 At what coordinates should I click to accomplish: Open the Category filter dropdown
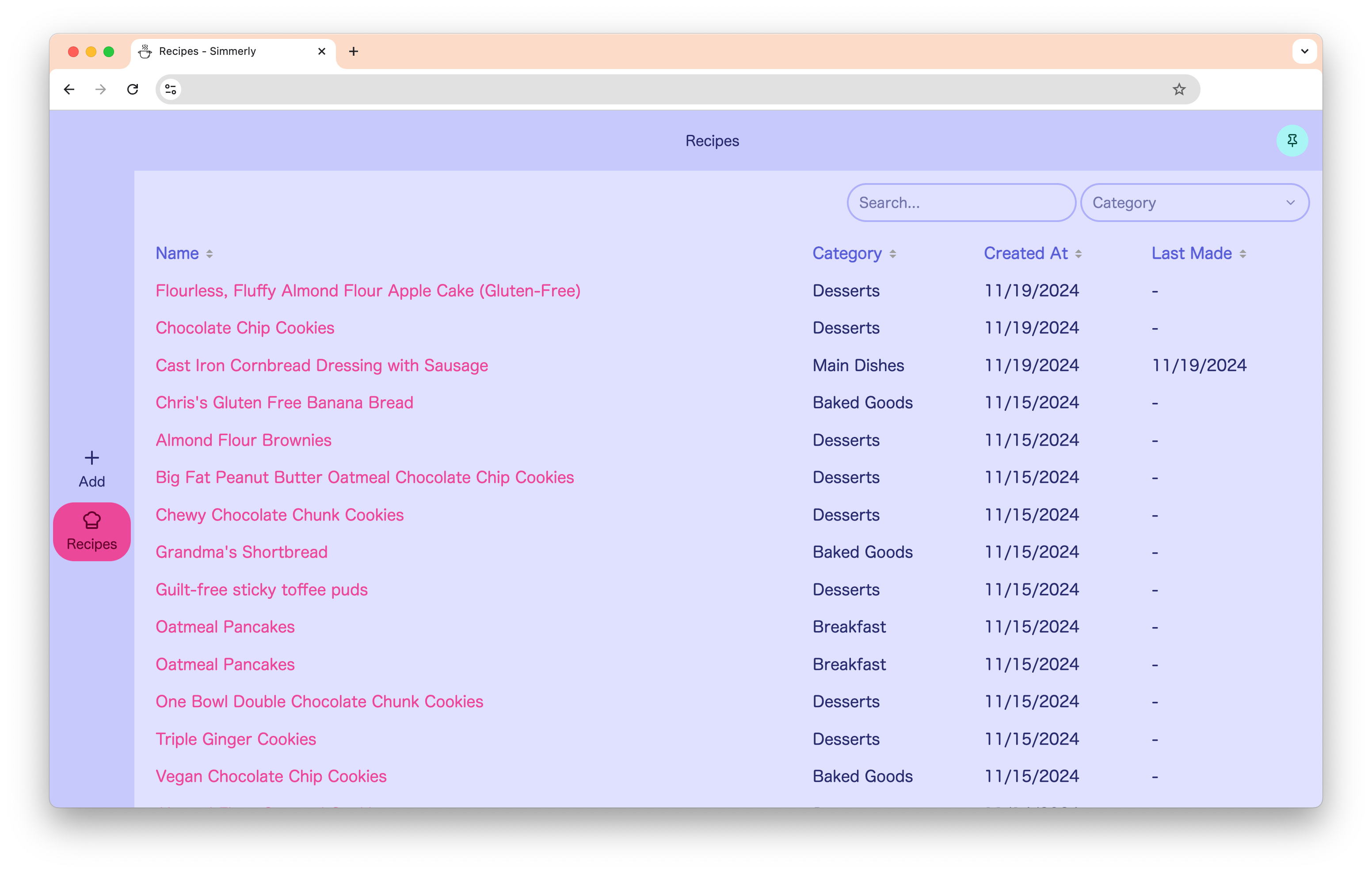click(1195, 203)
